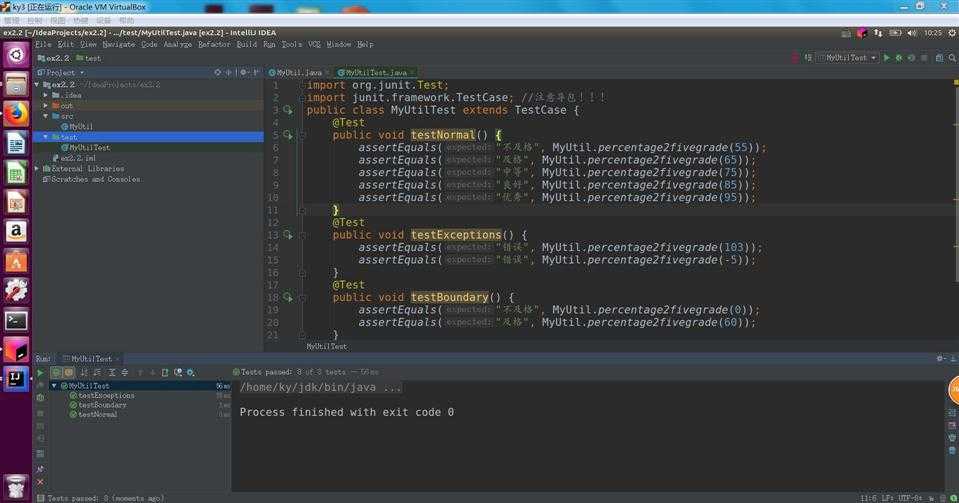Image resolution: width=959 pixels, height=503 pixels.
Task: Click the locate target icon in Project panel
Action: click(x=218, y=72)
